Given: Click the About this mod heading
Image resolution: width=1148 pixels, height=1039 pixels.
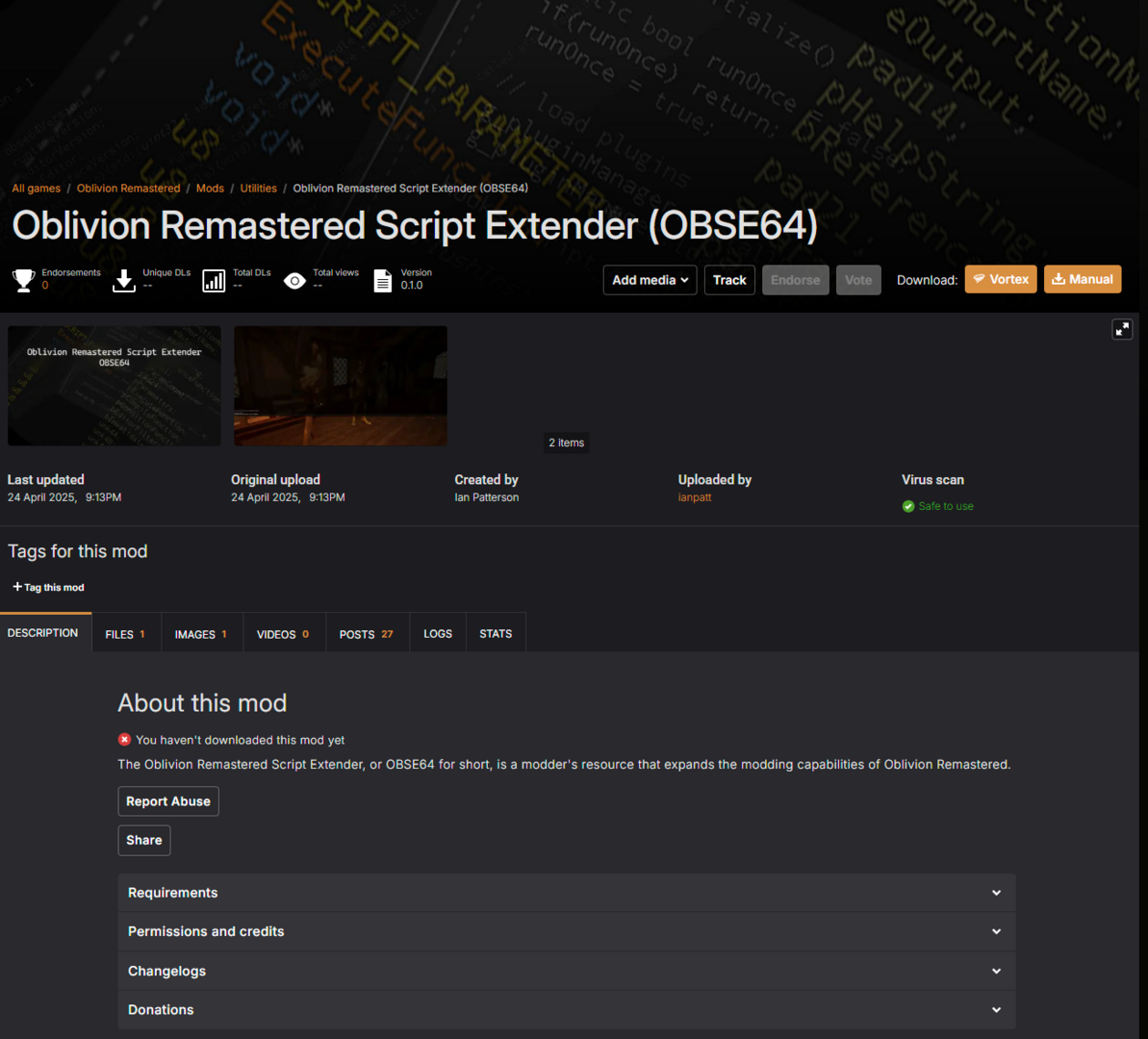Looking at the screenshot, I should click(x=202, y=703).
